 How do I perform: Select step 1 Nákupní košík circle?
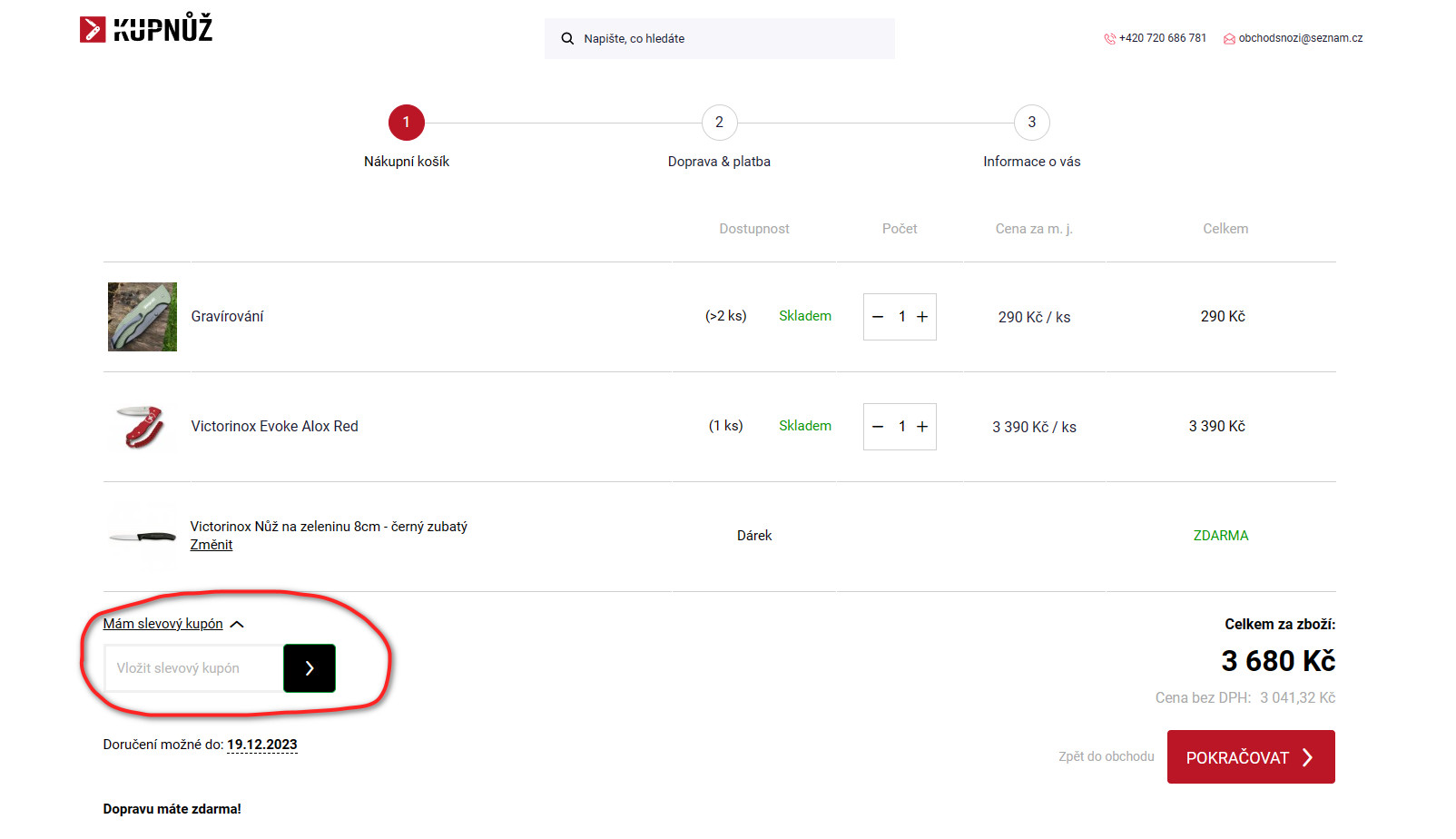tap(407, 123)
